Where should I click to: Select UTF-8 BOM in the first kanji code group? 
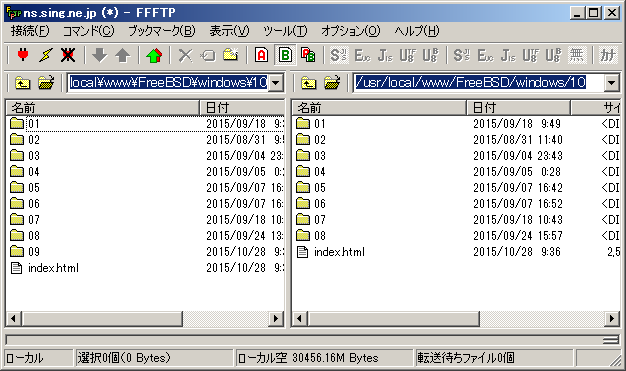[431, 55]
